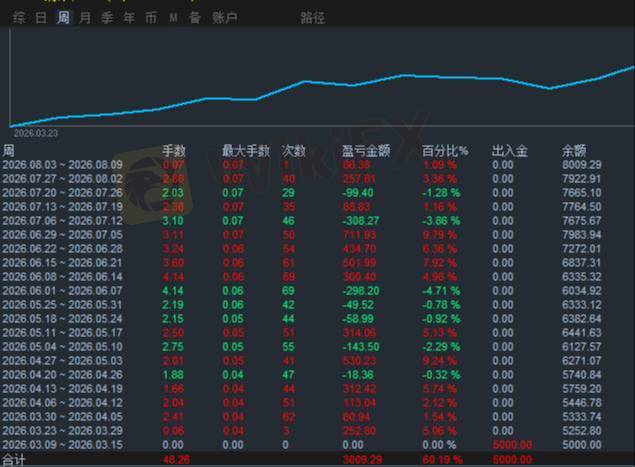Viewport: 635px width, 467px height.
Task: Open the 月 monthly tab
Action: [85, 18]
